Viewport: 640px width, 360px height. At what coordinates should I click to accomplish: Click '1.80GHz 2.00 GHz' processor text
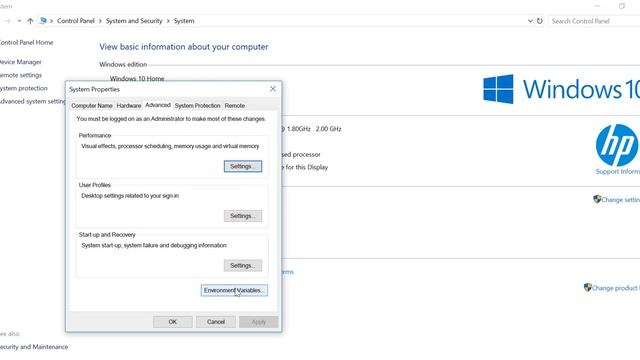coord(314,129)
